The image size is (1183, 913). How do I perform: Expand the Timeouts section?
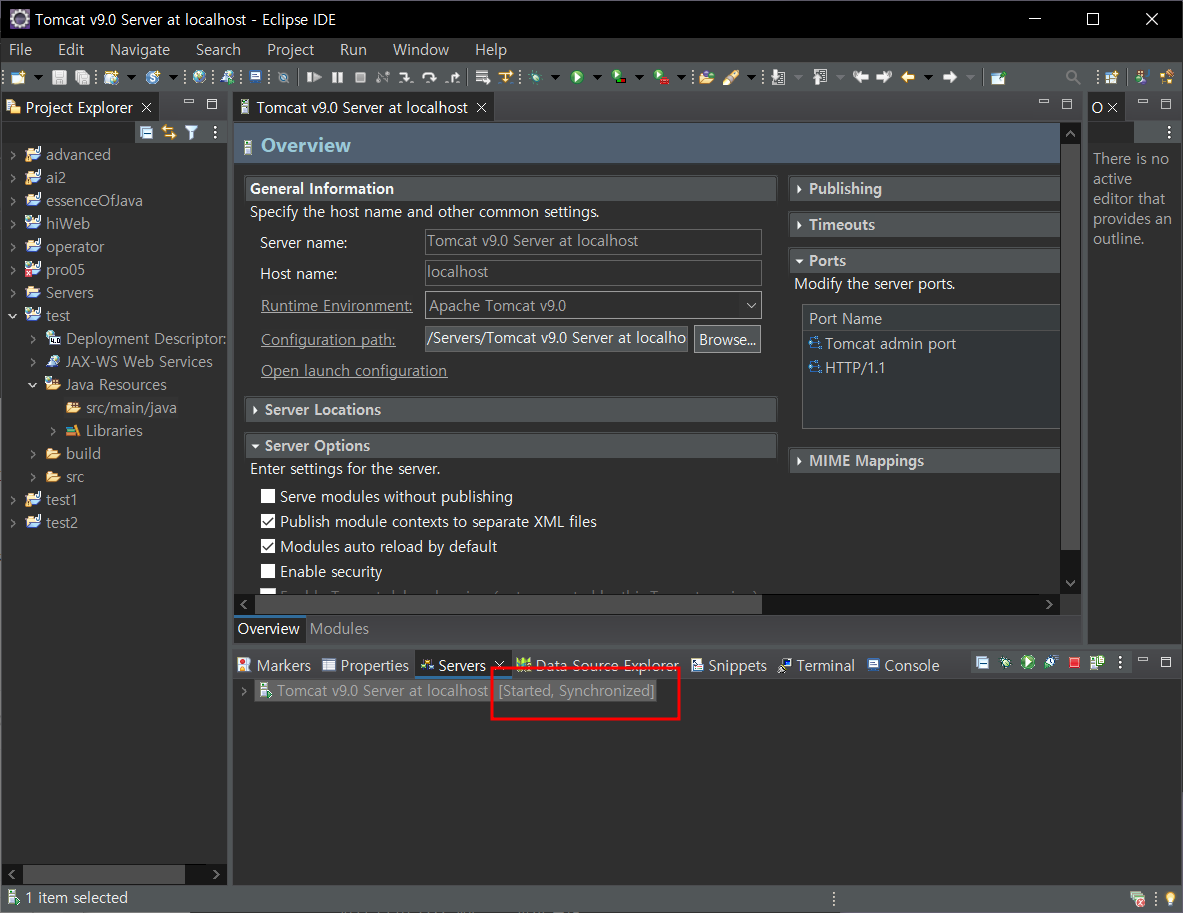click(799, 225)
